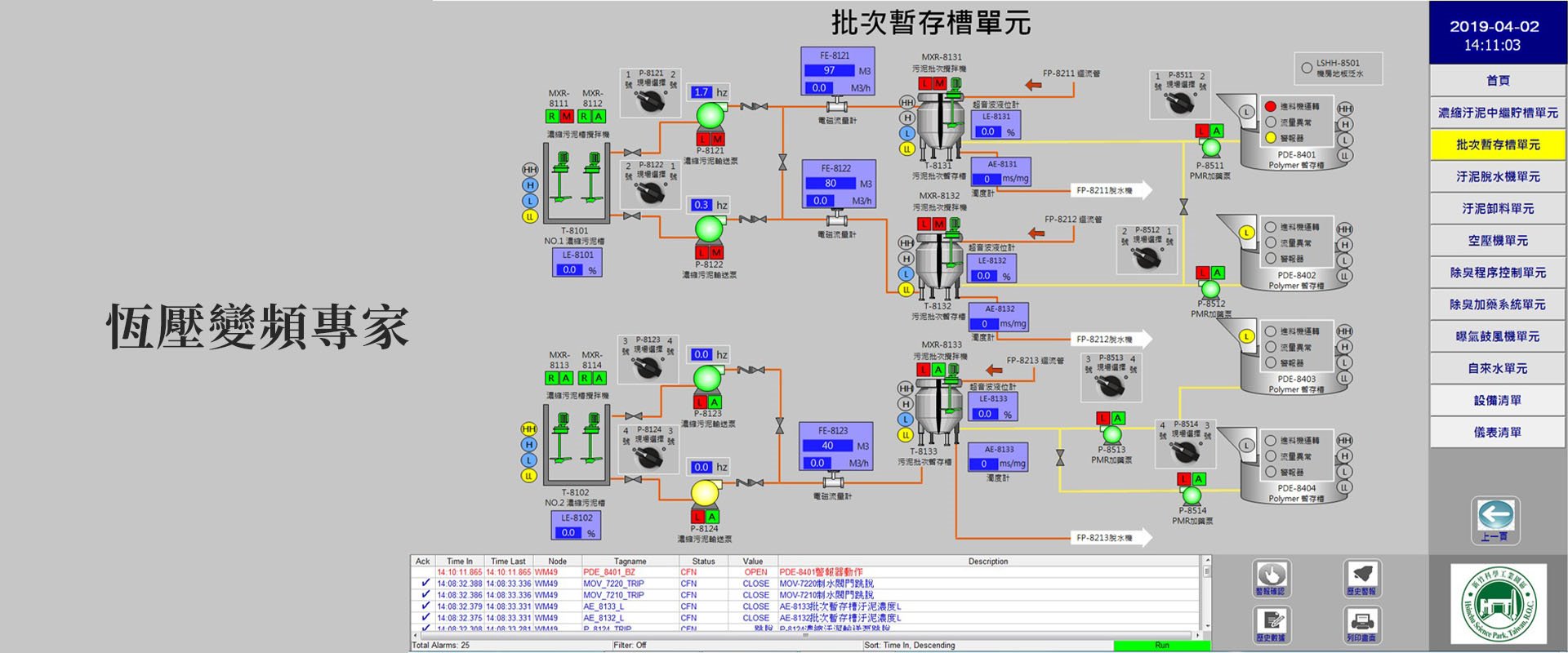Click the highlighted 批次暫存槽單元 button

click(x=1498, y=144)
